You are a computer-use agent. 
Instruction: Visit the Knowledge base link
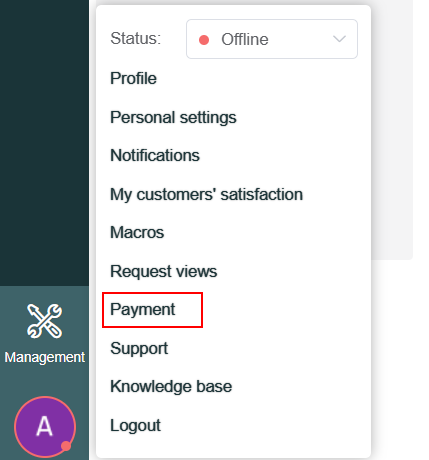tap(171, 387)
